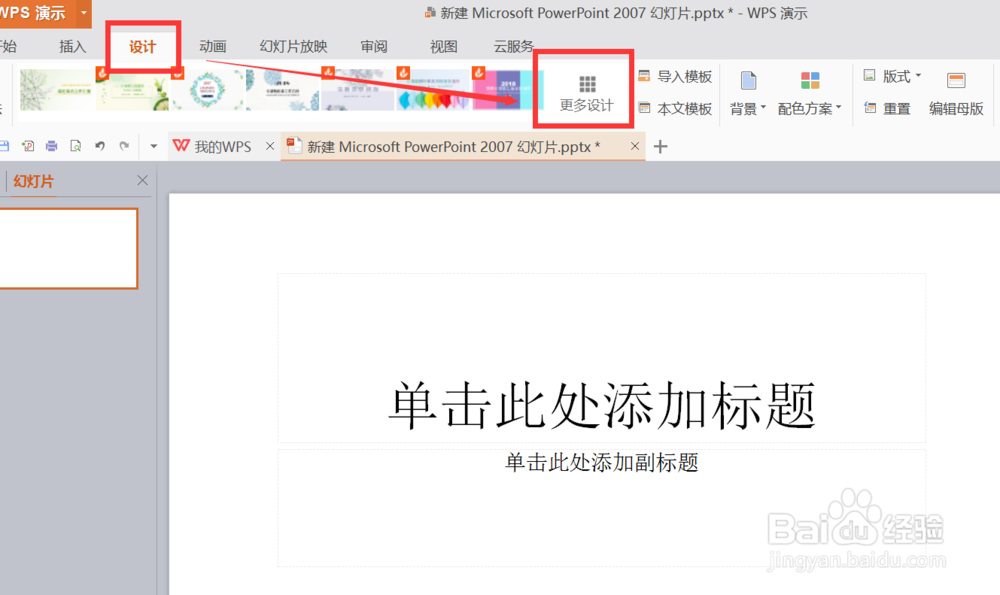Apply the colorful paper fans template
This screenshot has height=595, width=1000.
(433, 89)
